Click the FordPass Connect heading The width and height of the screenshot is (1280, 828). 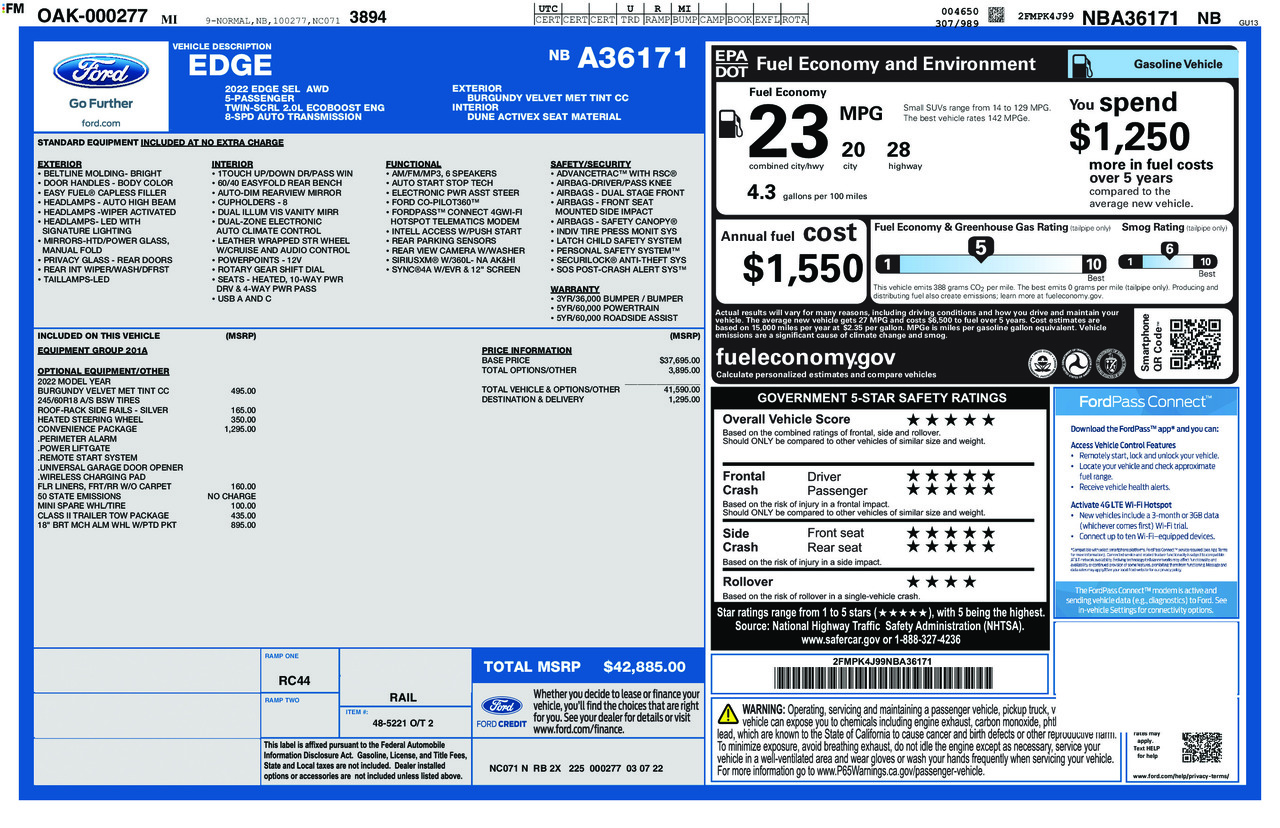click(1144, 401)
